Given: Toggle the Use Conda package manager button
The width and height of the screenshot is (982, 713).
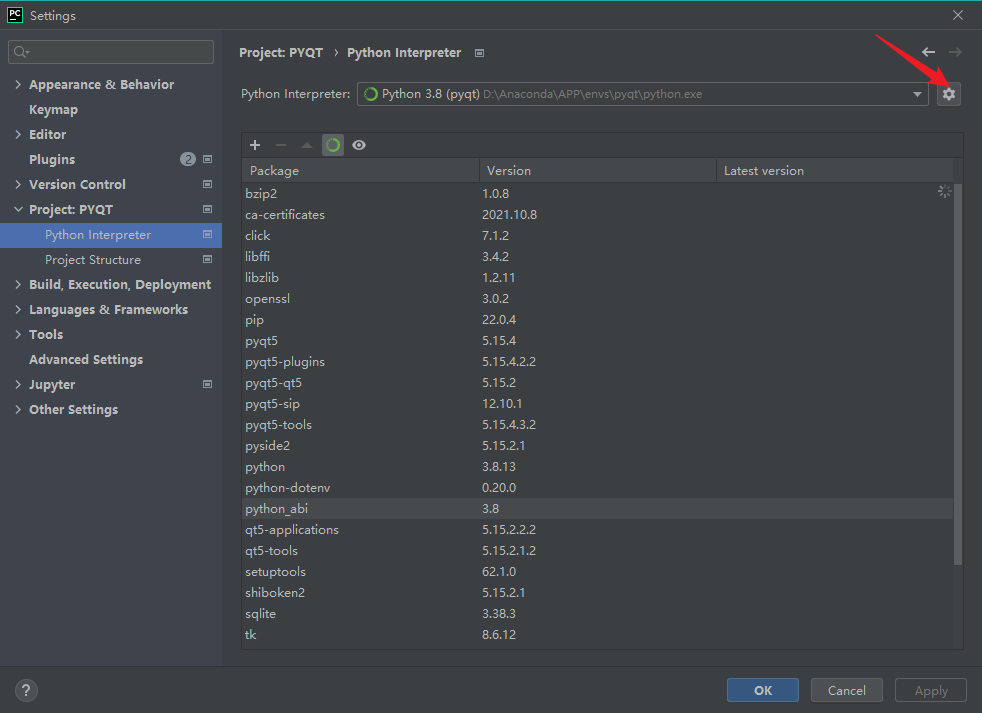Looking at the screenshot, I should 333,145.
